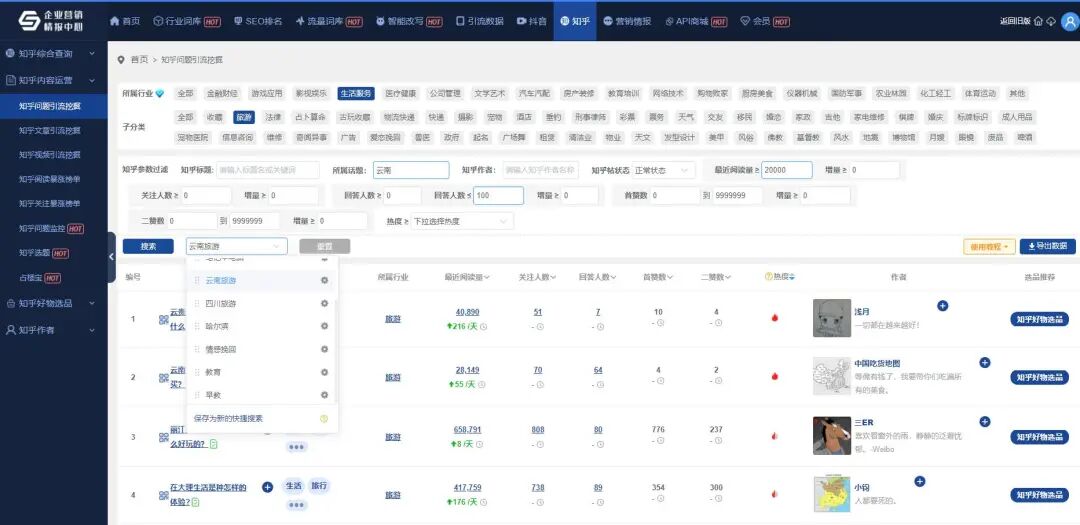Click plus icon next to author 浅月
Image resolution: width=1080 pixels, height=525 pixels.
(x=942, y=306)
